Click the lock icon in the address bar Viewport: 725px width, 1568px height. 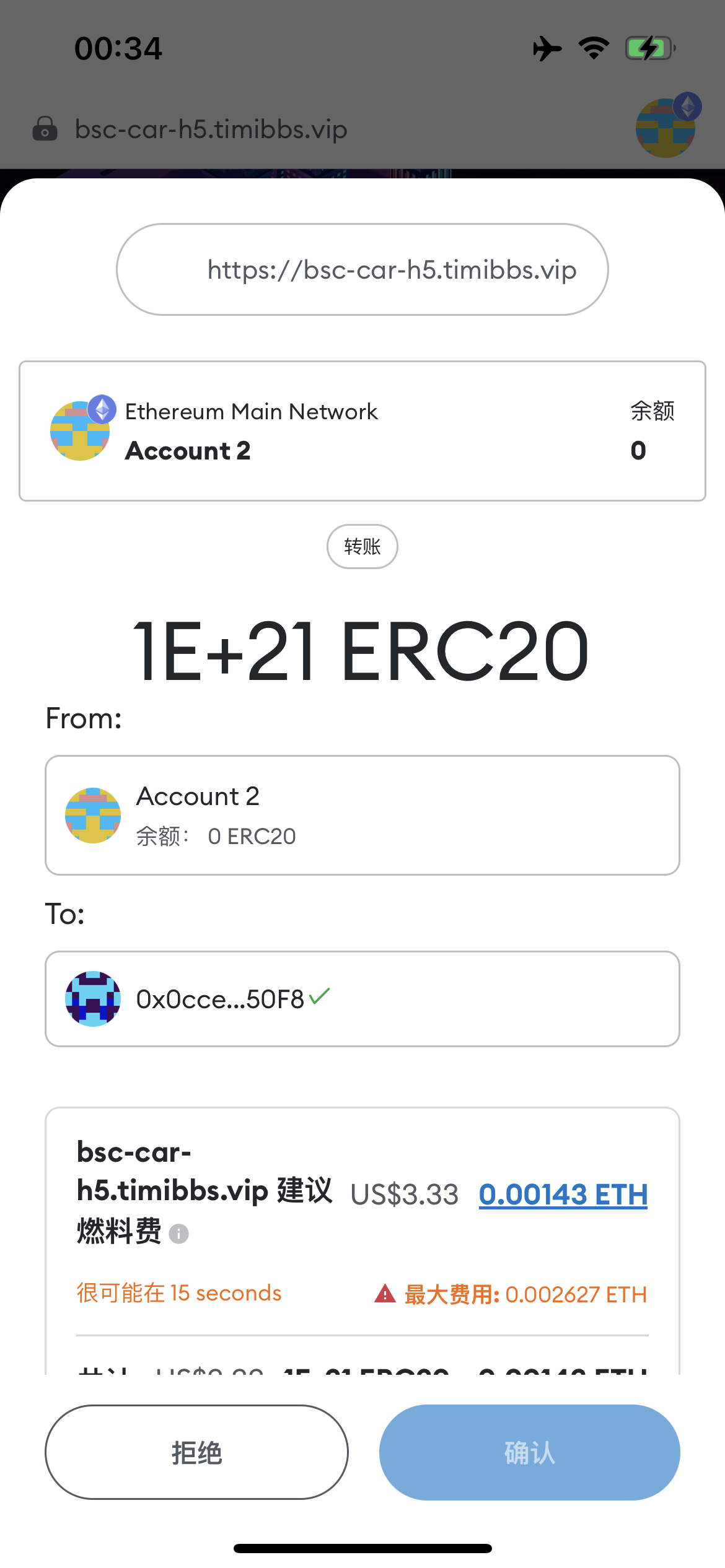44,129
